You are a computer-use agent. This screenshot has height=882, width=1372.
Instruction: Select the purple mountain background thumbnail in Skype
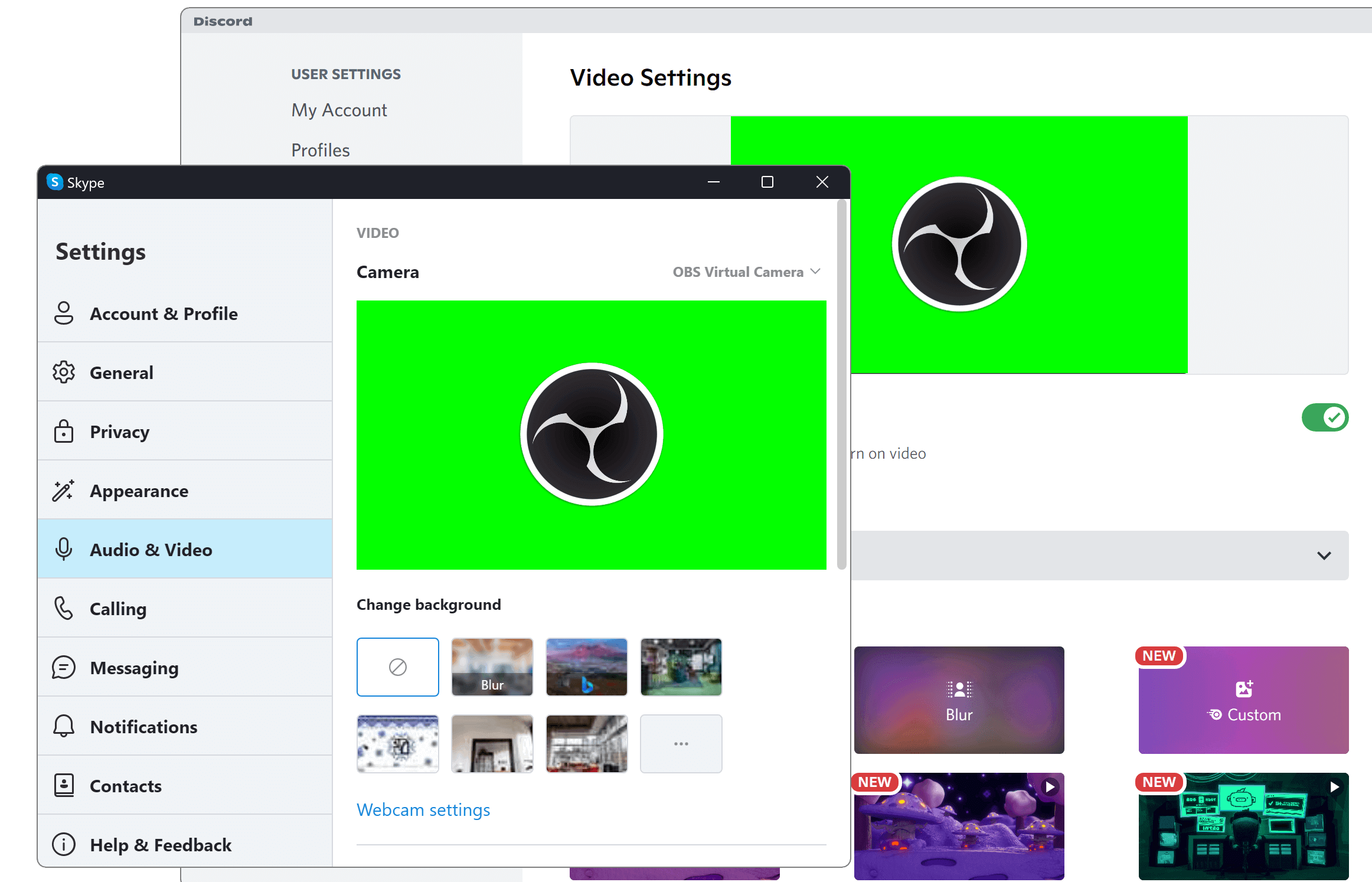pos(587,666)
